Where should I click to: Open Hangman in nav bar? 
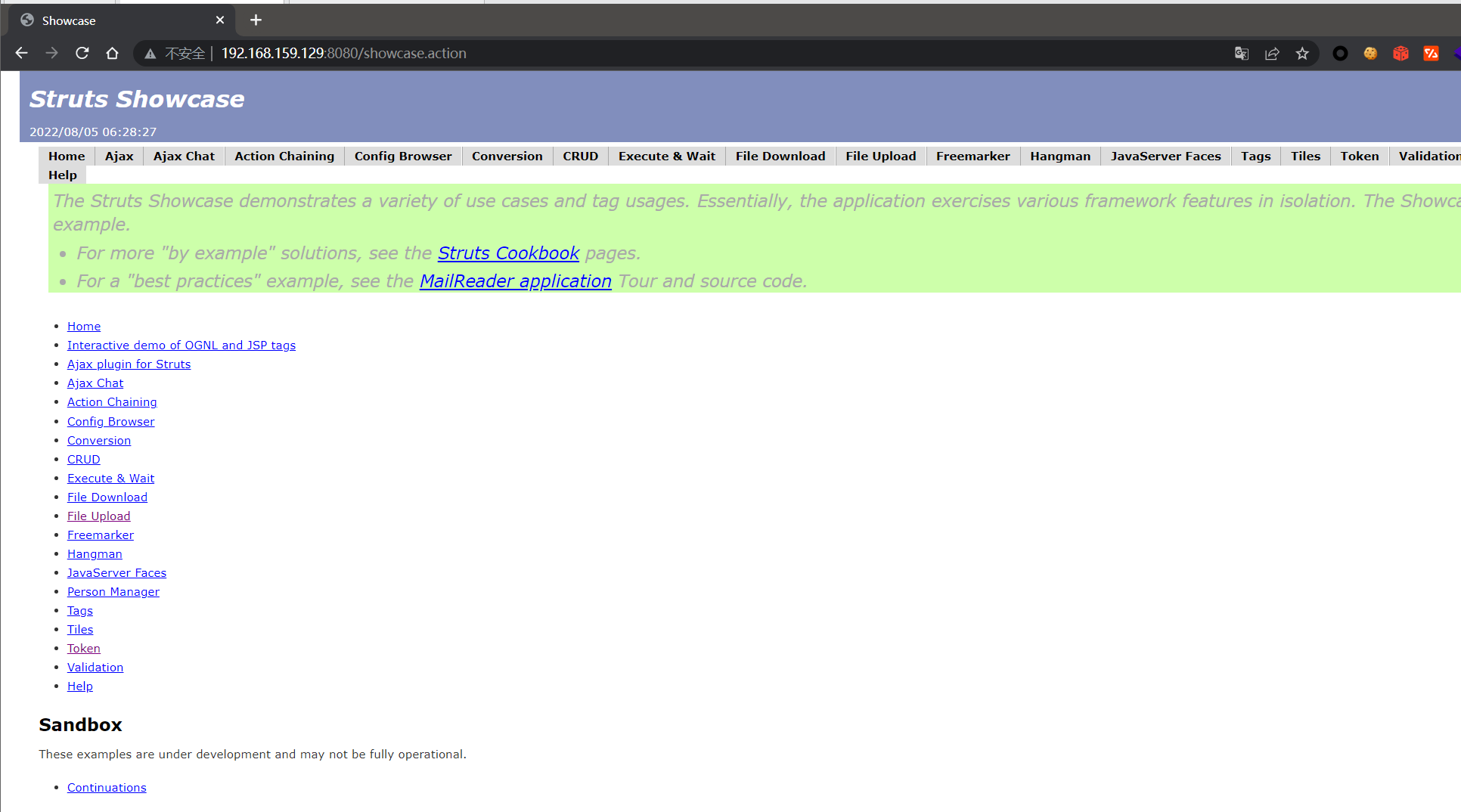pyautogui.click(x=1060, y=156)
